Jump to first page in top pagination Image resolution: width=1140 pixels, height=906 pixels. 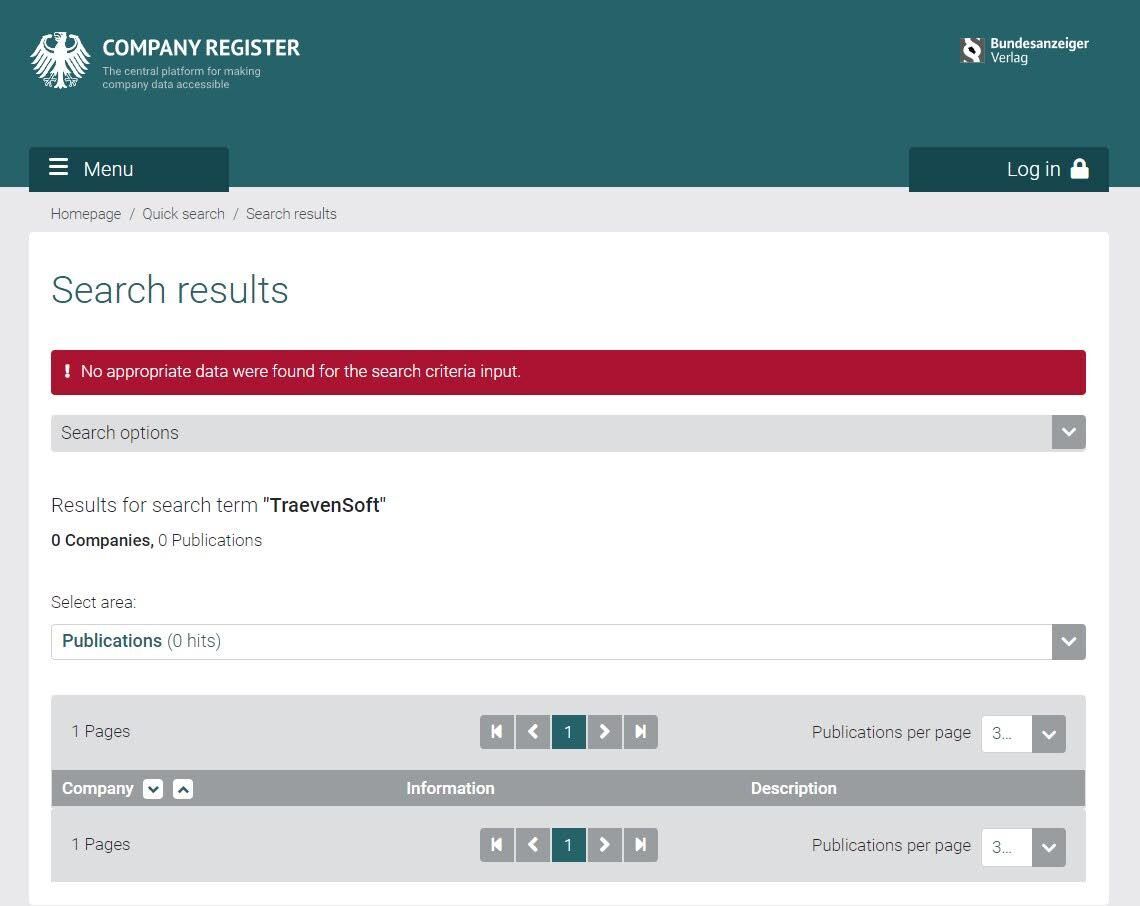click(x=497, y=731)
